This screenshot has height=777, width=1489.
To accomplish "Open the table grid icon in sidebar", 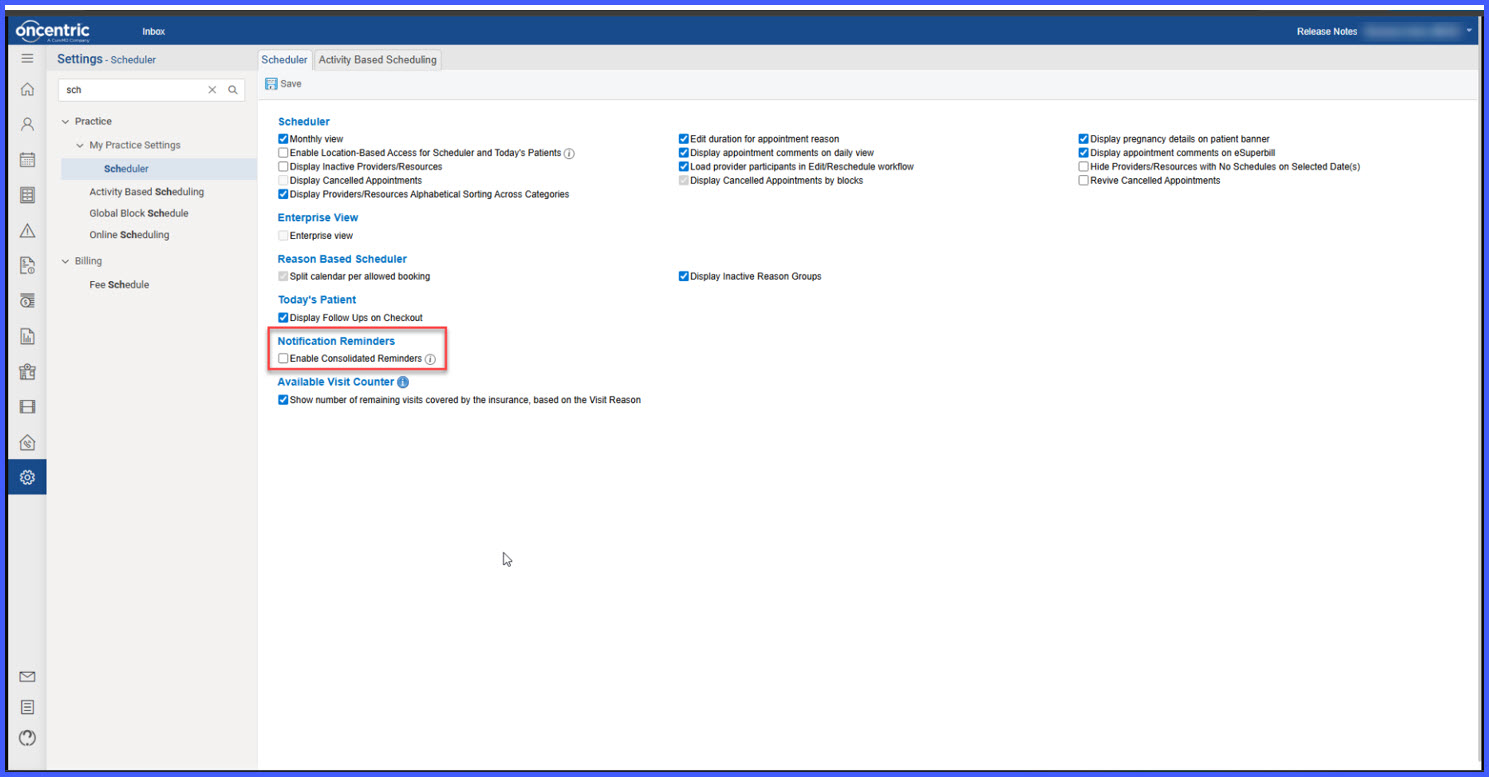I will tap(27, 195).
